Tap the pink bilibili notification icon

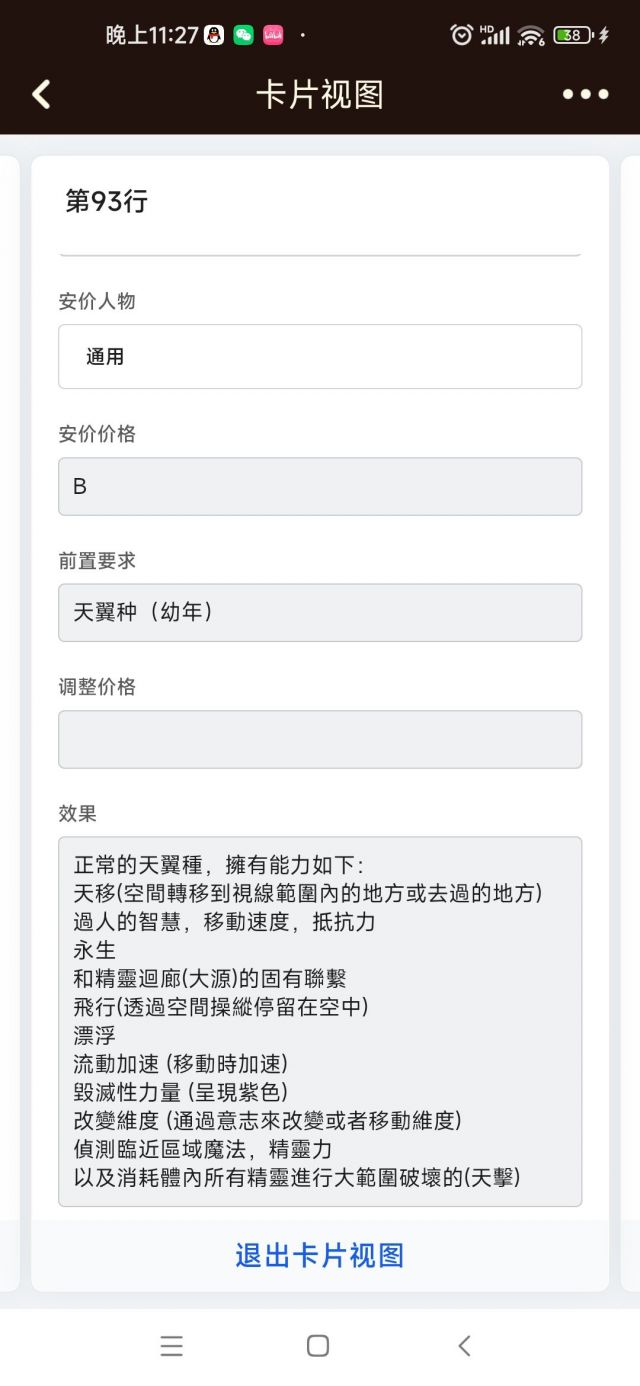[273, 35]
